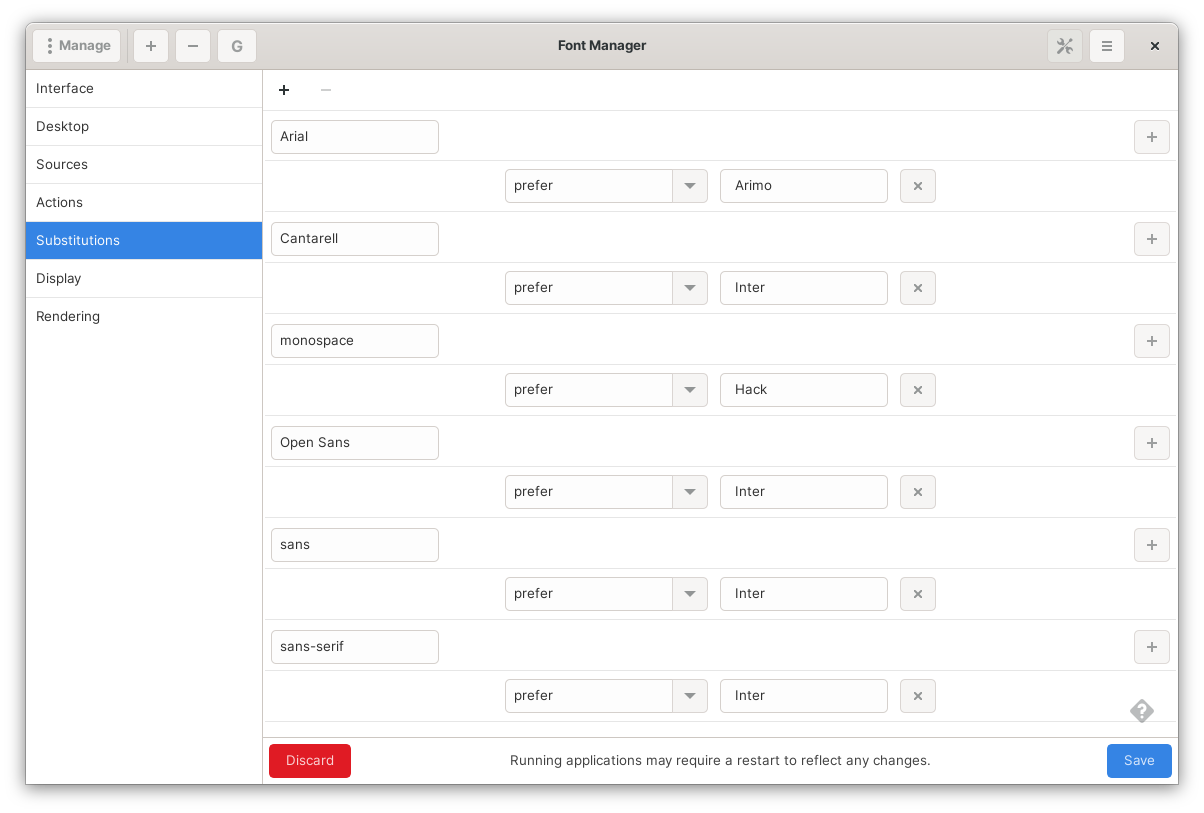Open the hamburger menu in the titlebar
The image size is (1204, 813).
[1107, 45]
